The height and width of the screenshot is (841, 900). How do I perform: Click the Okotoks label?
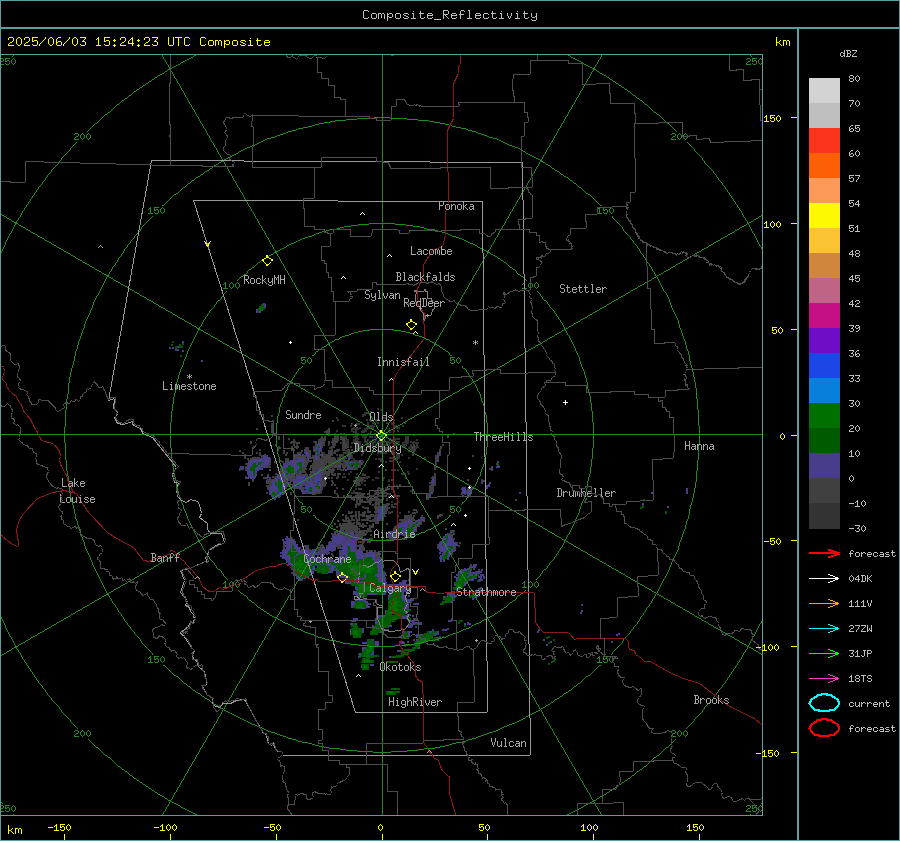click(400, 667)
